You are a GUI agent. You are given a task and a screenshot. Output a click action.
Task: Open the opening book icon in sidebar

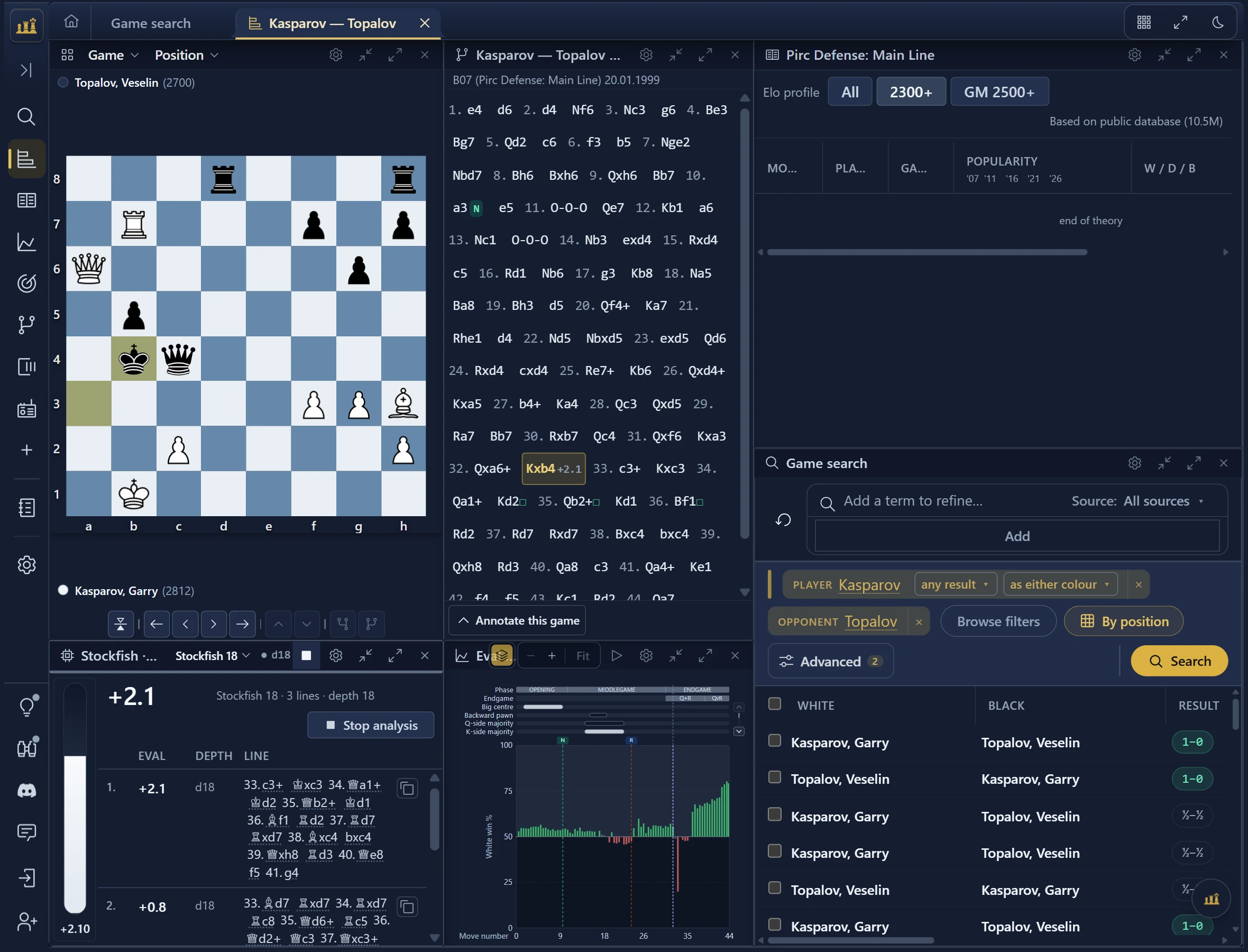coord(26,200)
